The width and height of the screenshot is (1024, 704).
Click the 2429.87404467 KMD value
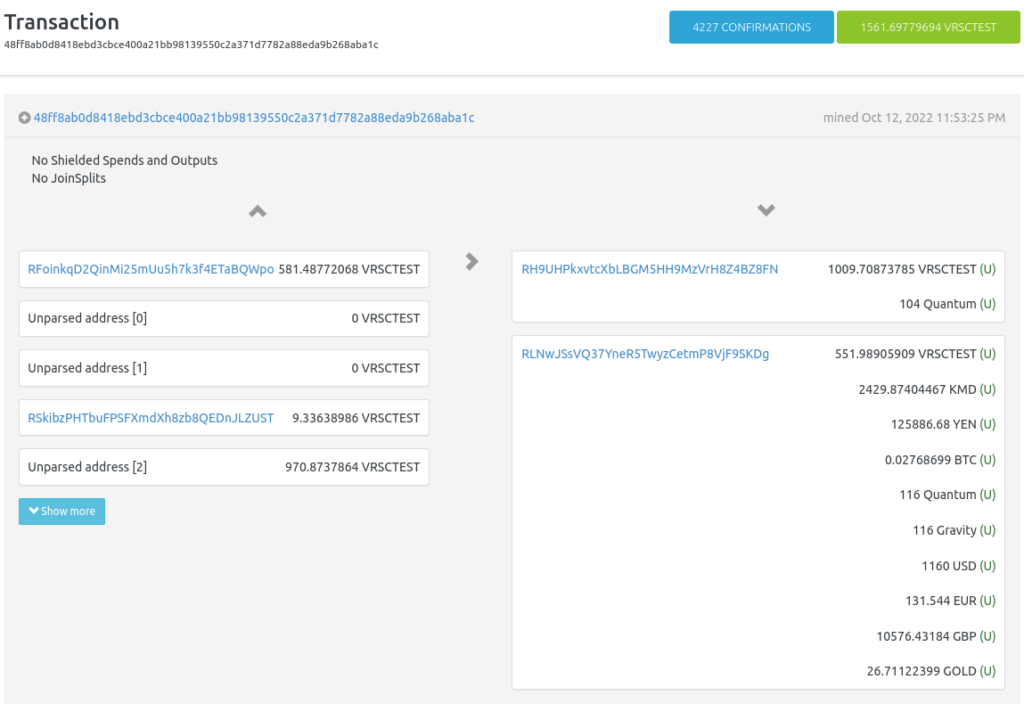click(x=918, y=389)
